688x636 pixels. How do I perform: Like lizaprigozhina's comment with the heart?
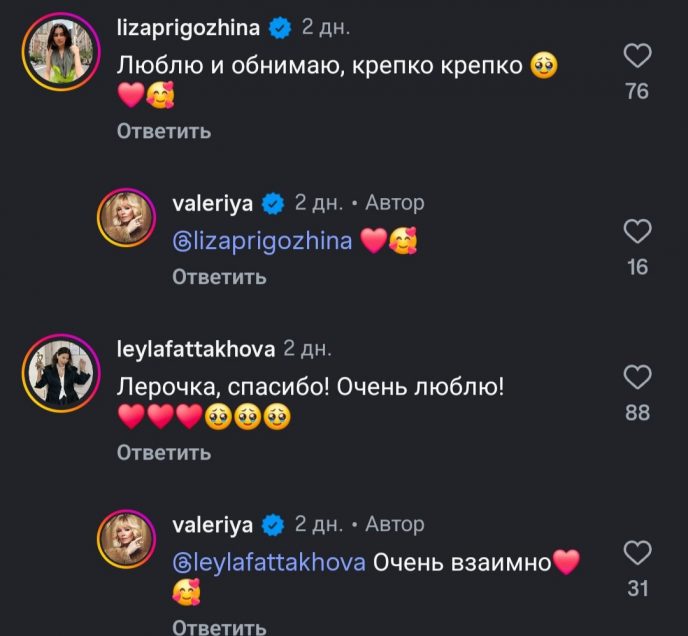(x=637, y=56)
